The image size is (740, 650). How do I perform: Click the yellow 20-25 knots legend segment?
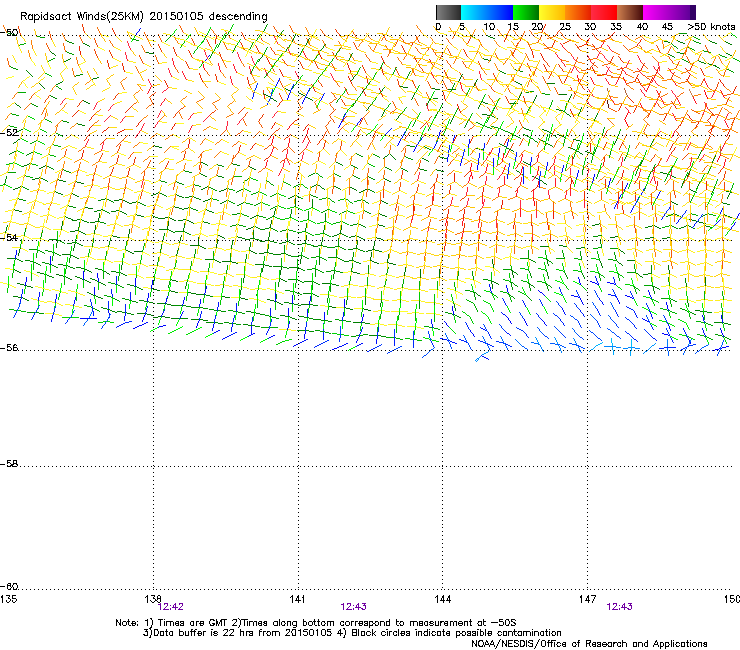coord(552,12)
